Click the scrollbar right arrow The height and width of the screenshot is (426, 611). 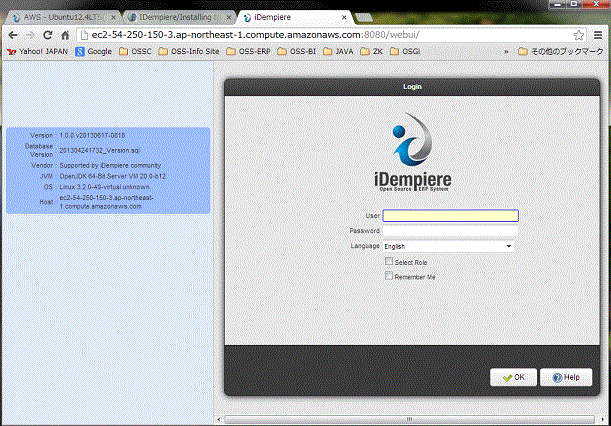602,419
